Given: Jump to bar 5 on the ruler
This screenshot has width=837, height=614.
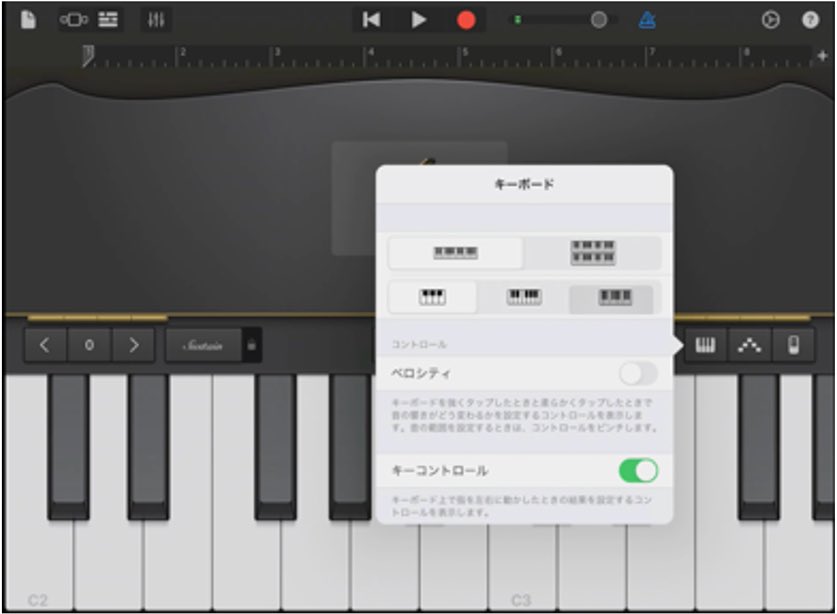Looking at the screenshot, I should [464, 53].
